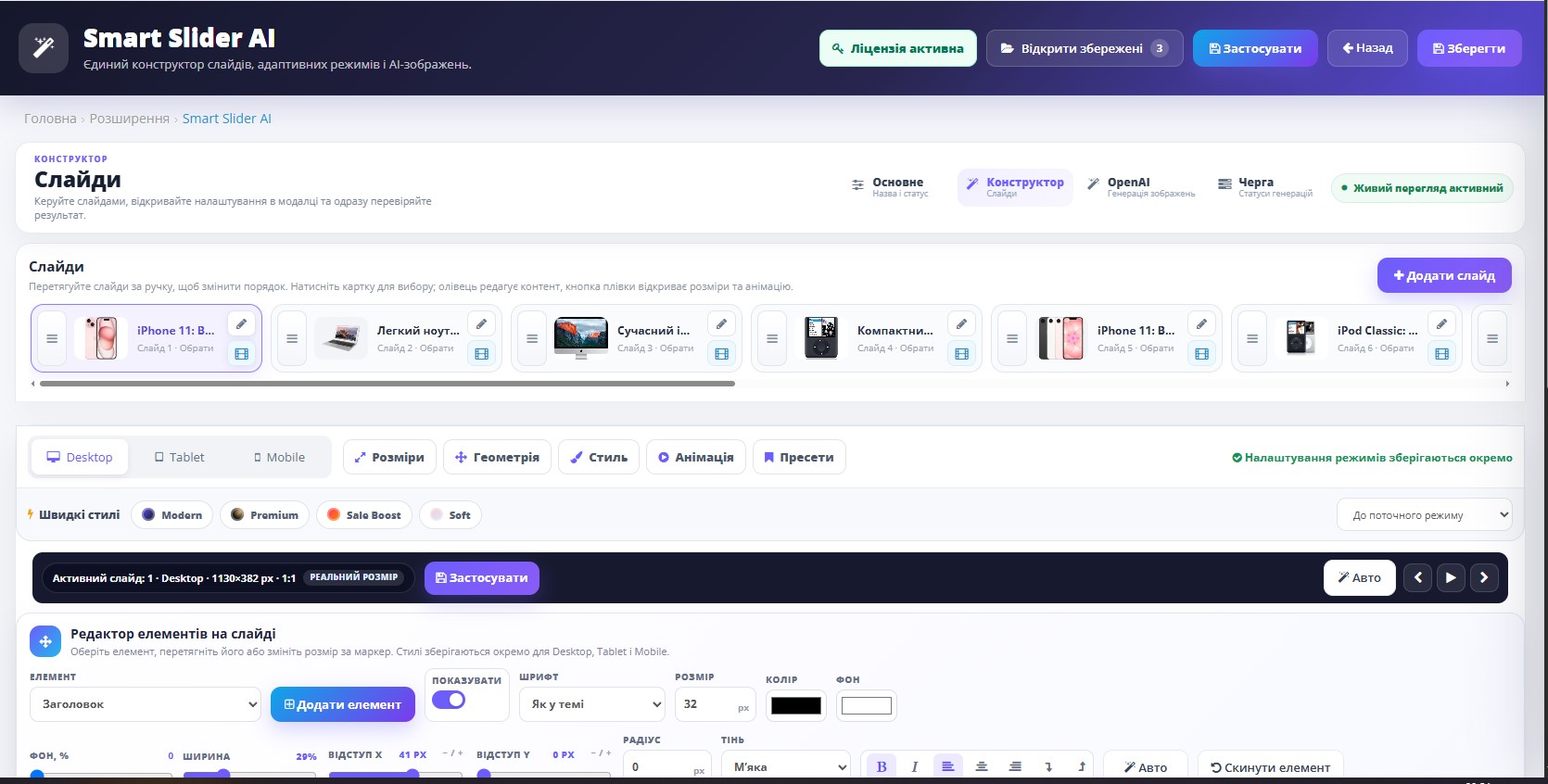Click the drag handle on slide 5
The height and width of the screenshot is (784, 1548).
[1012, 338]
